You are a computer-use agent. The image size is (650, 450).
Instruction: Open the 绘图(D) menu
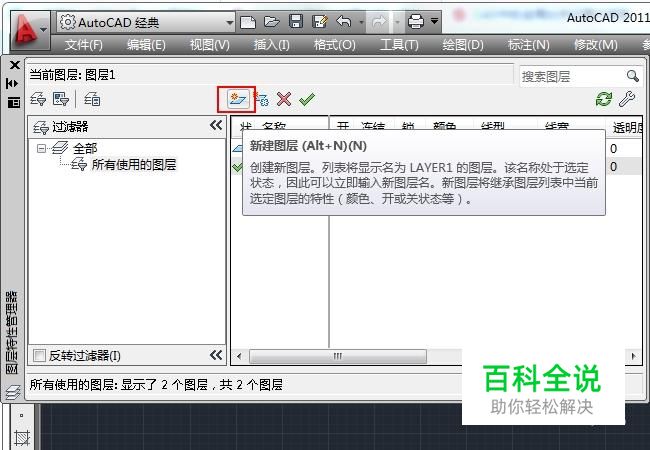[463, 44]
